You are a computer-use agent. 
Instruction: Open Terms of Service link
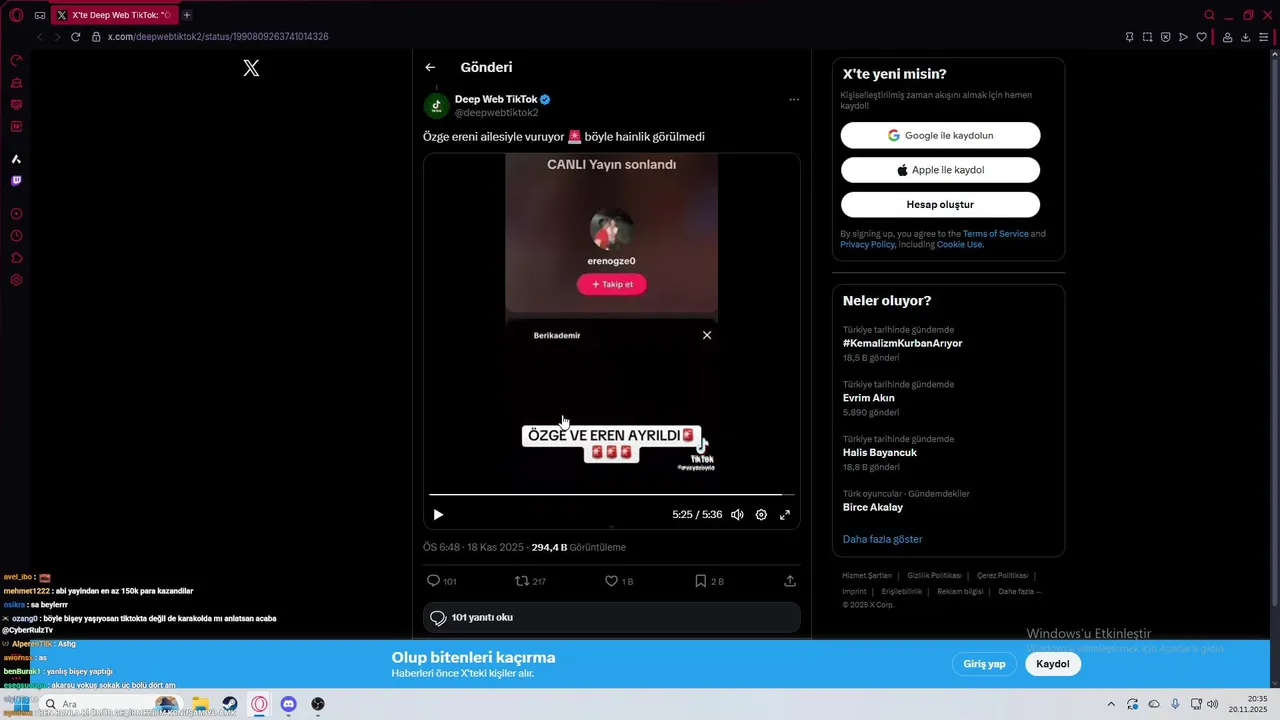coord(995,234)
